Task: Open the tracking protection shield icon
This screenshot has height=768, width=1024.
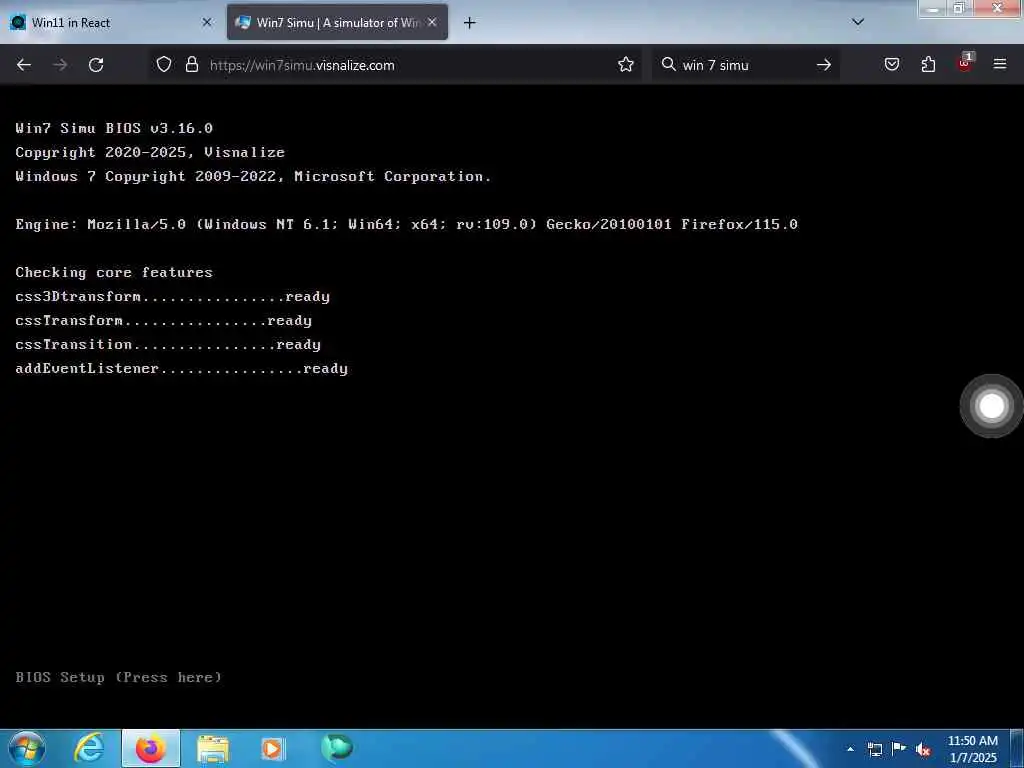Action: point(164,65)
